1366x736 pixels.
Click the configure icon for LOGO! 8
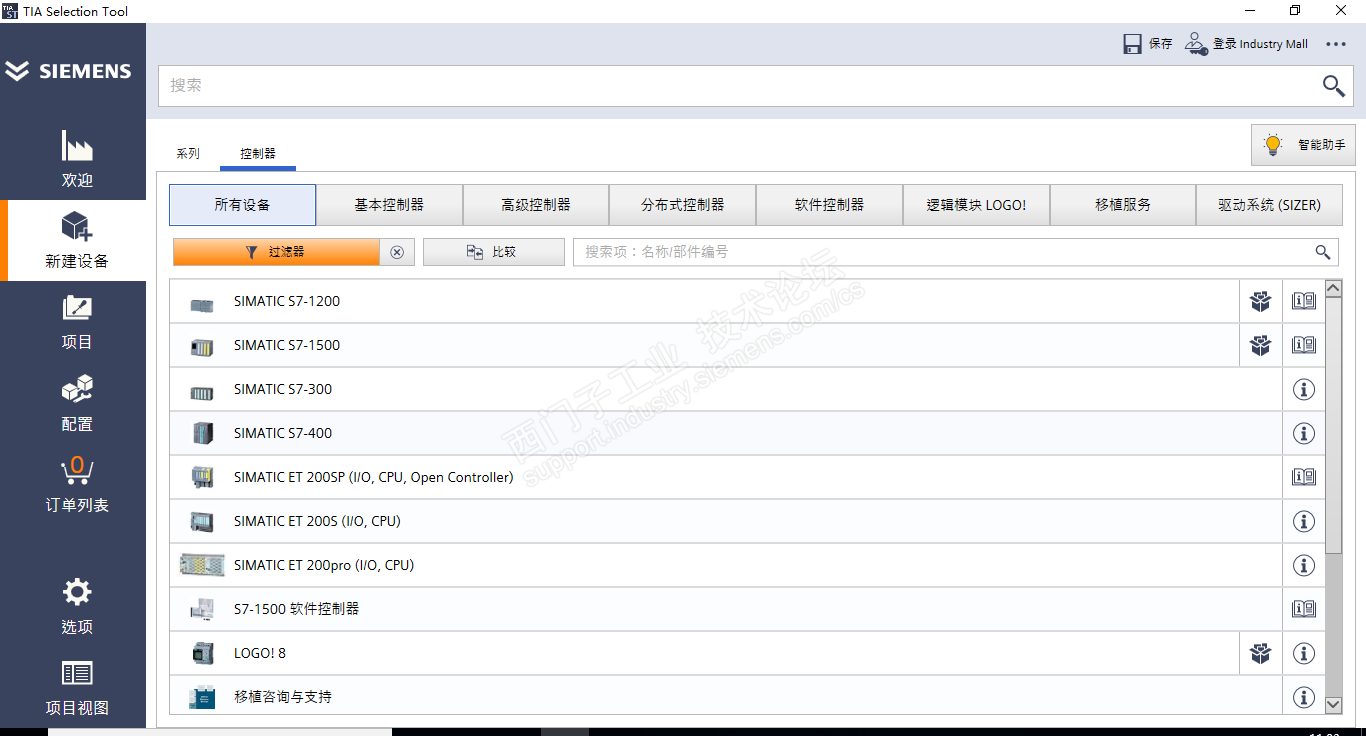[x=1260, y=653]
